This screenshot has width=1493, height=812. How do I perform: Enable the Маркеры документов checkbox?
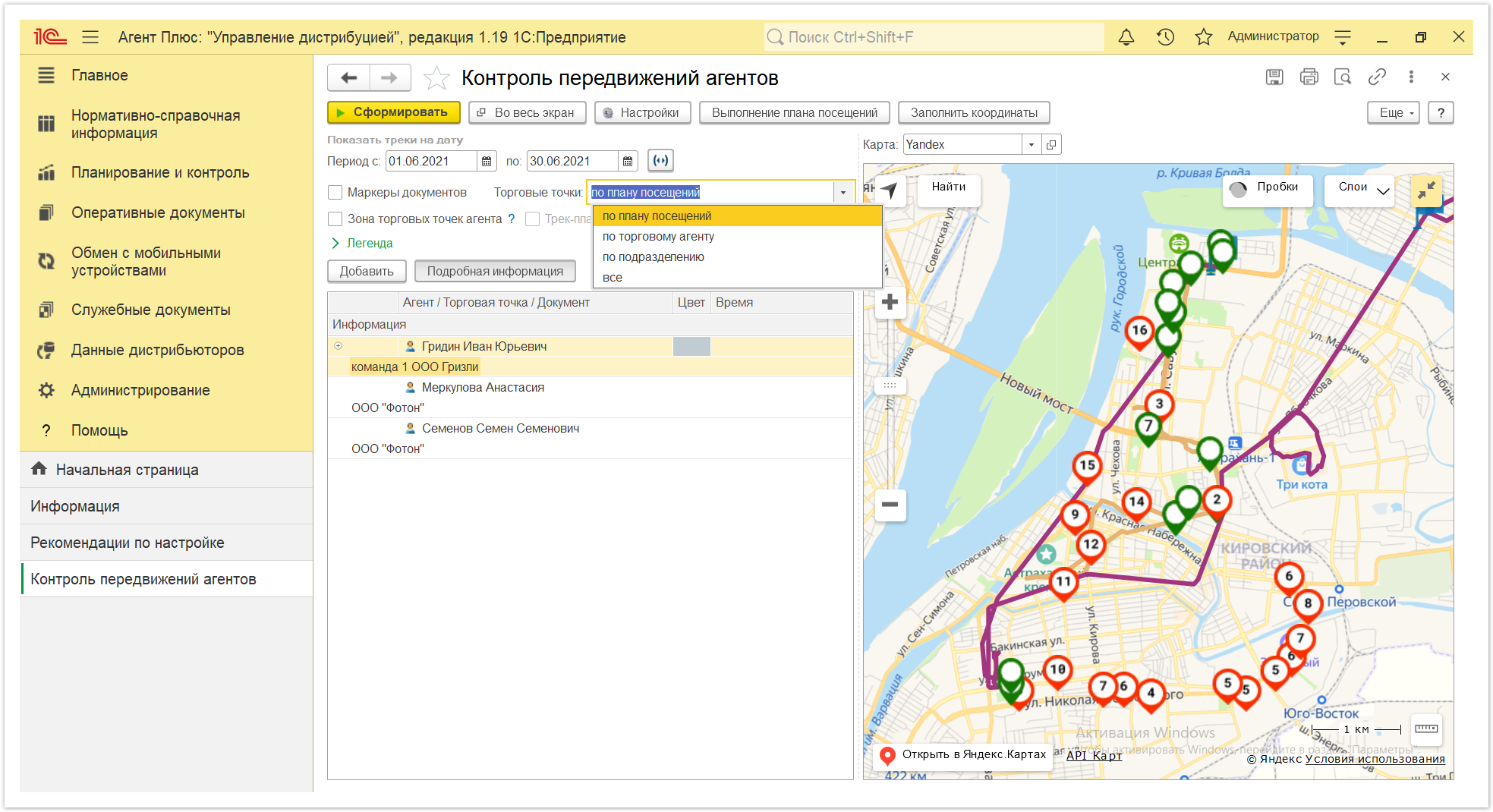[x=335, y=193]
